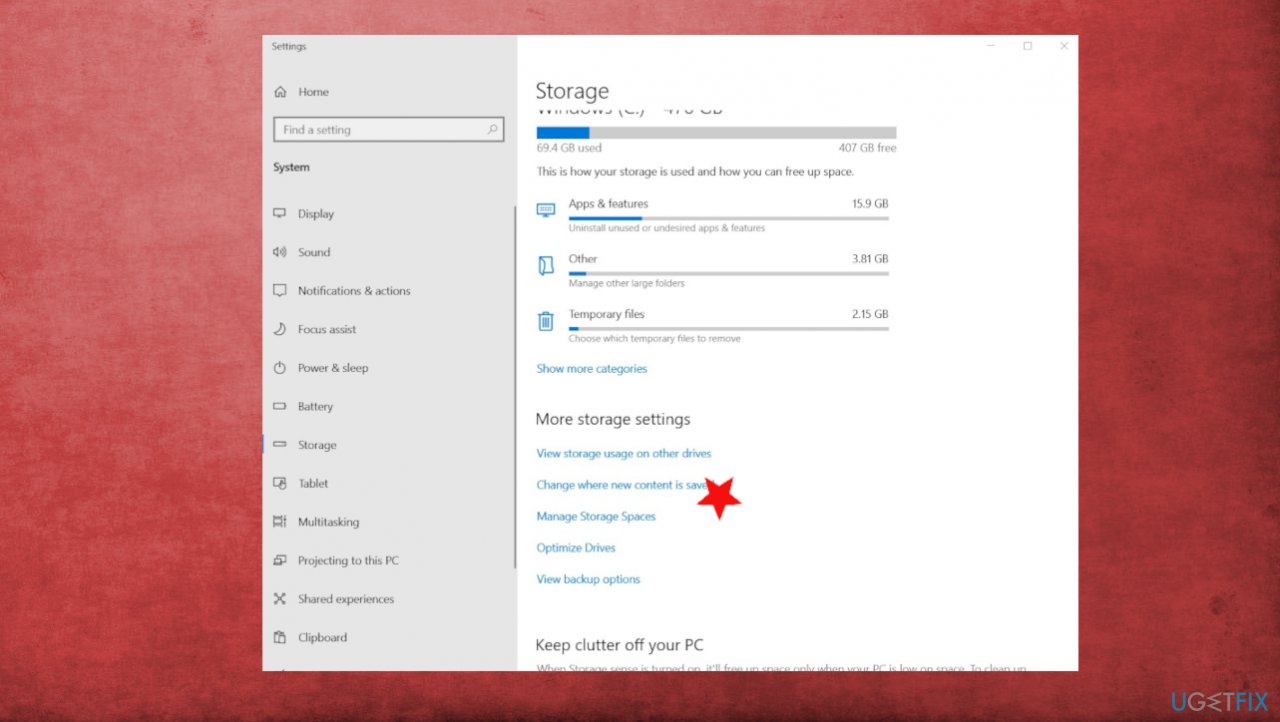The image size is (1280, 722).
Task: Click the 3.81 GB value
Action: click(870, 259)
